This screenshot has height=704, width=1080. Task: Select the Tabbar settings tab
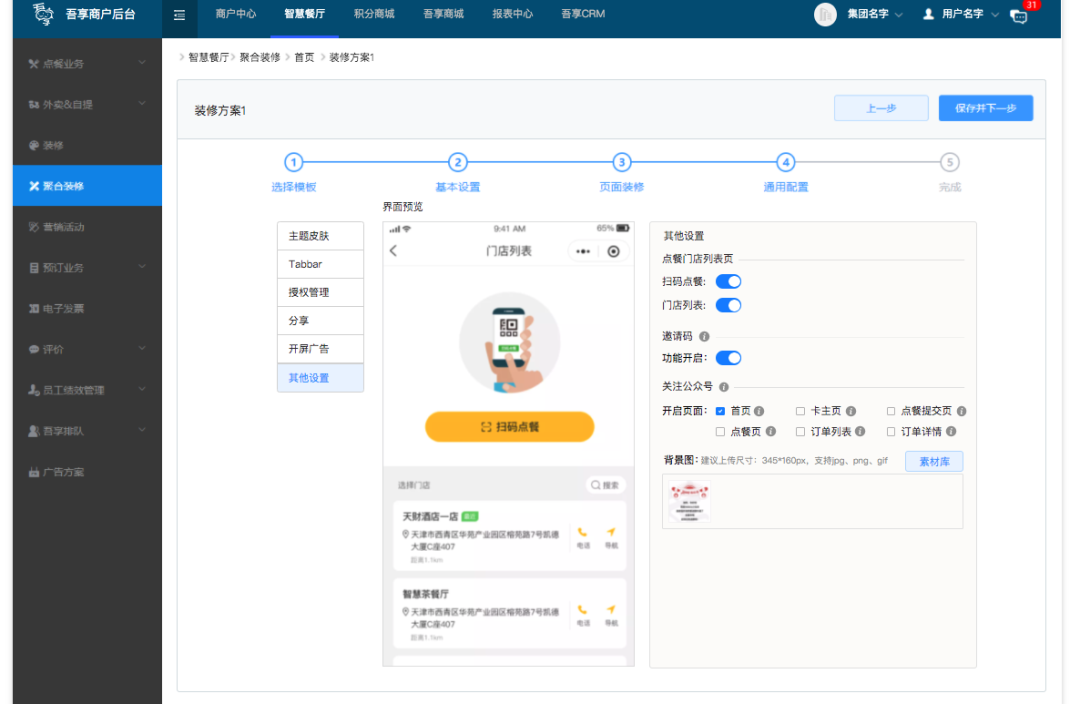(x=320, y=264)
